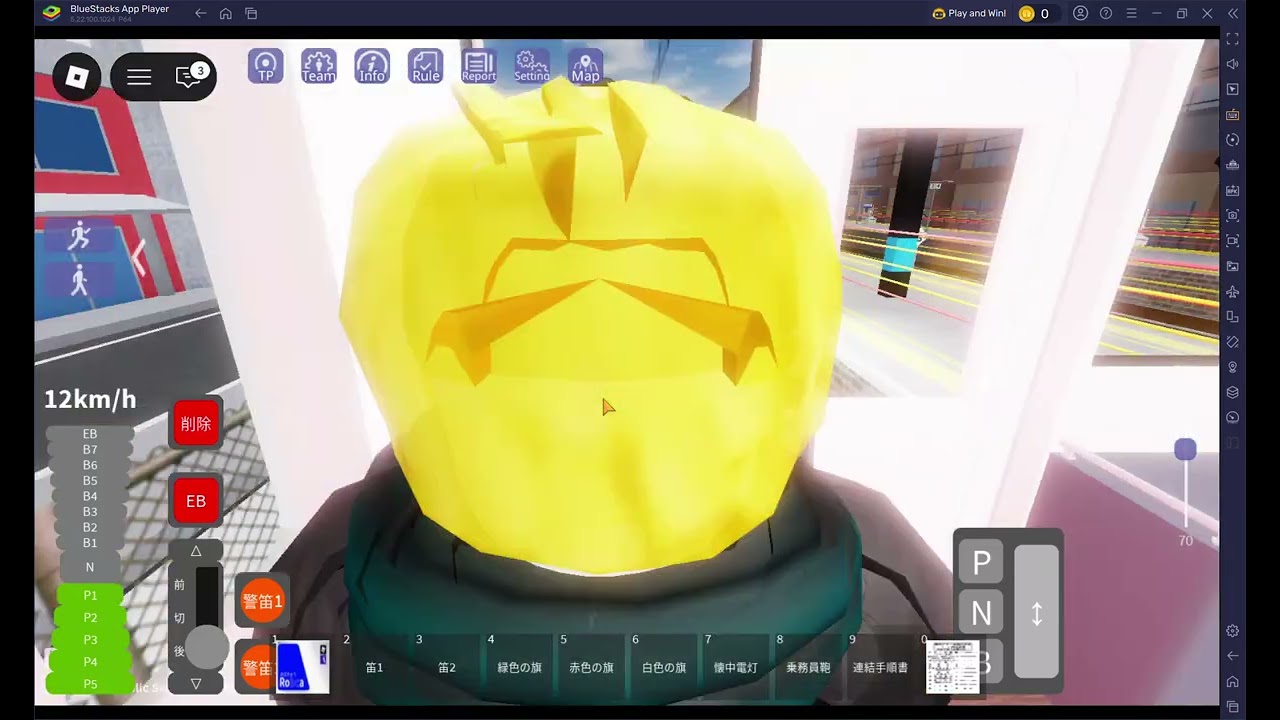Show the Info panel

[x=372, y=66]
